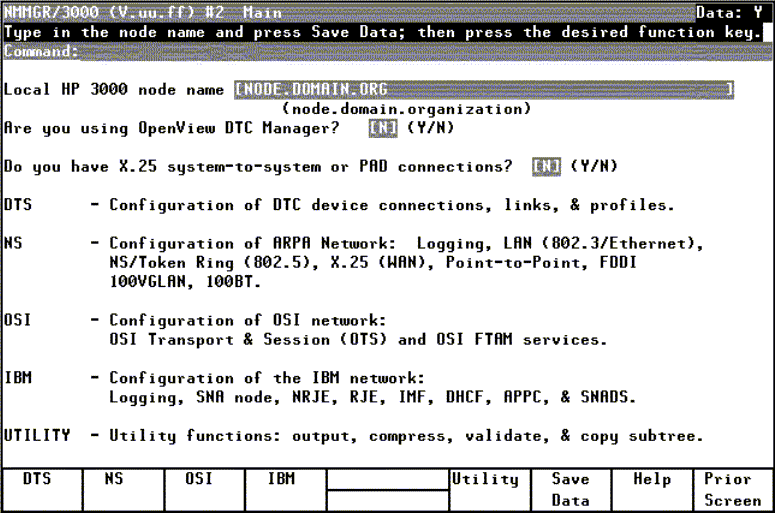This screenshot has height=513, width=775.
Task: Click the 'UTILITY' description heading
Action: 37,435
